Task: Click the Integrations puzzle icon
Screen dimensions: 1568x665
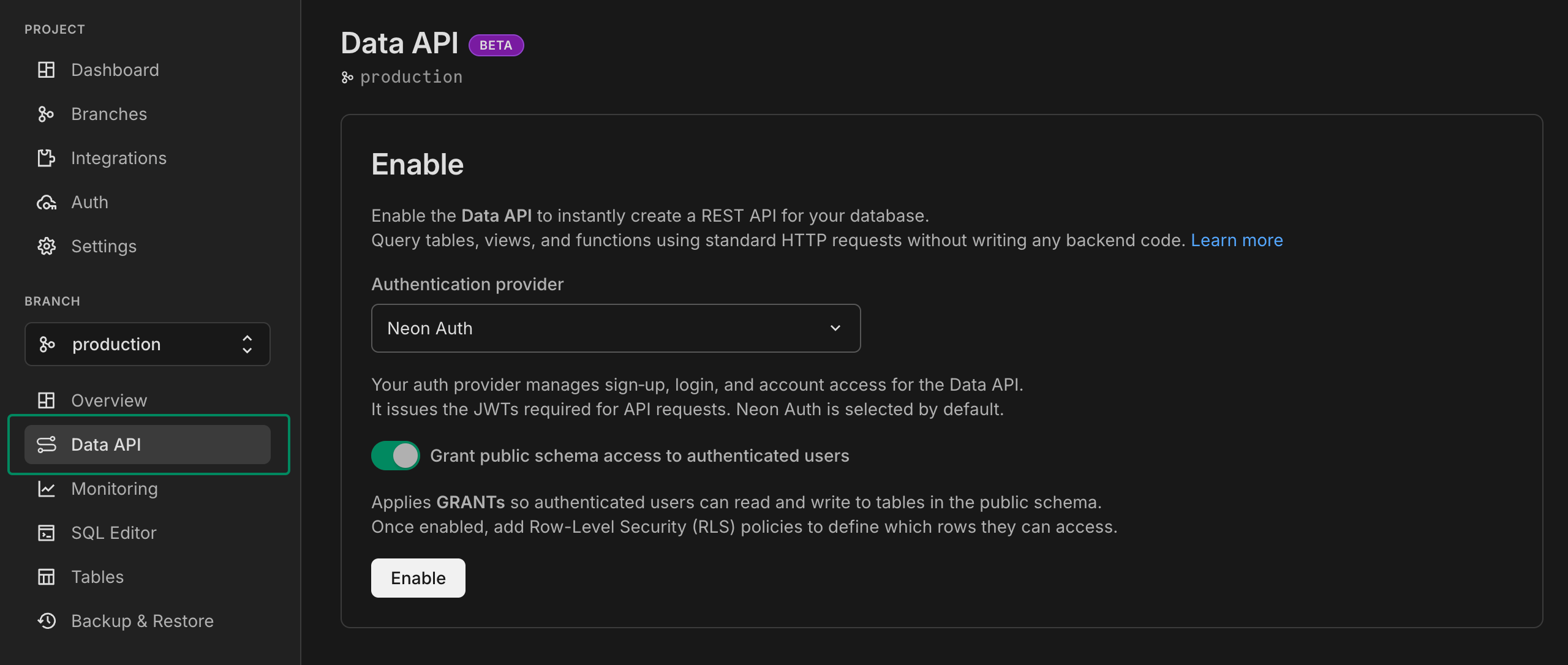Action: point(47,157)
